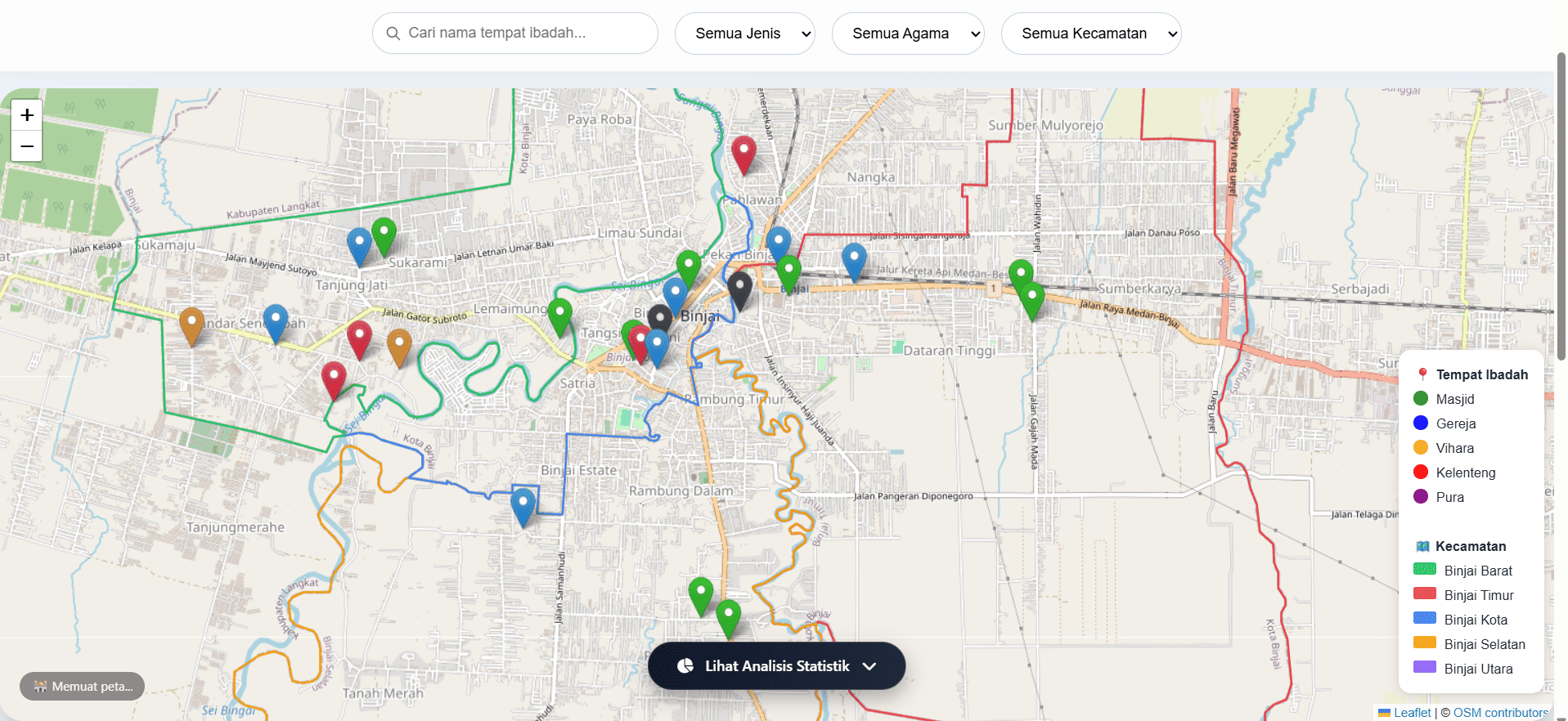Click the Vihara orange legend dot
This screenshot has height=721, width=1568.
coord(1421,448)
